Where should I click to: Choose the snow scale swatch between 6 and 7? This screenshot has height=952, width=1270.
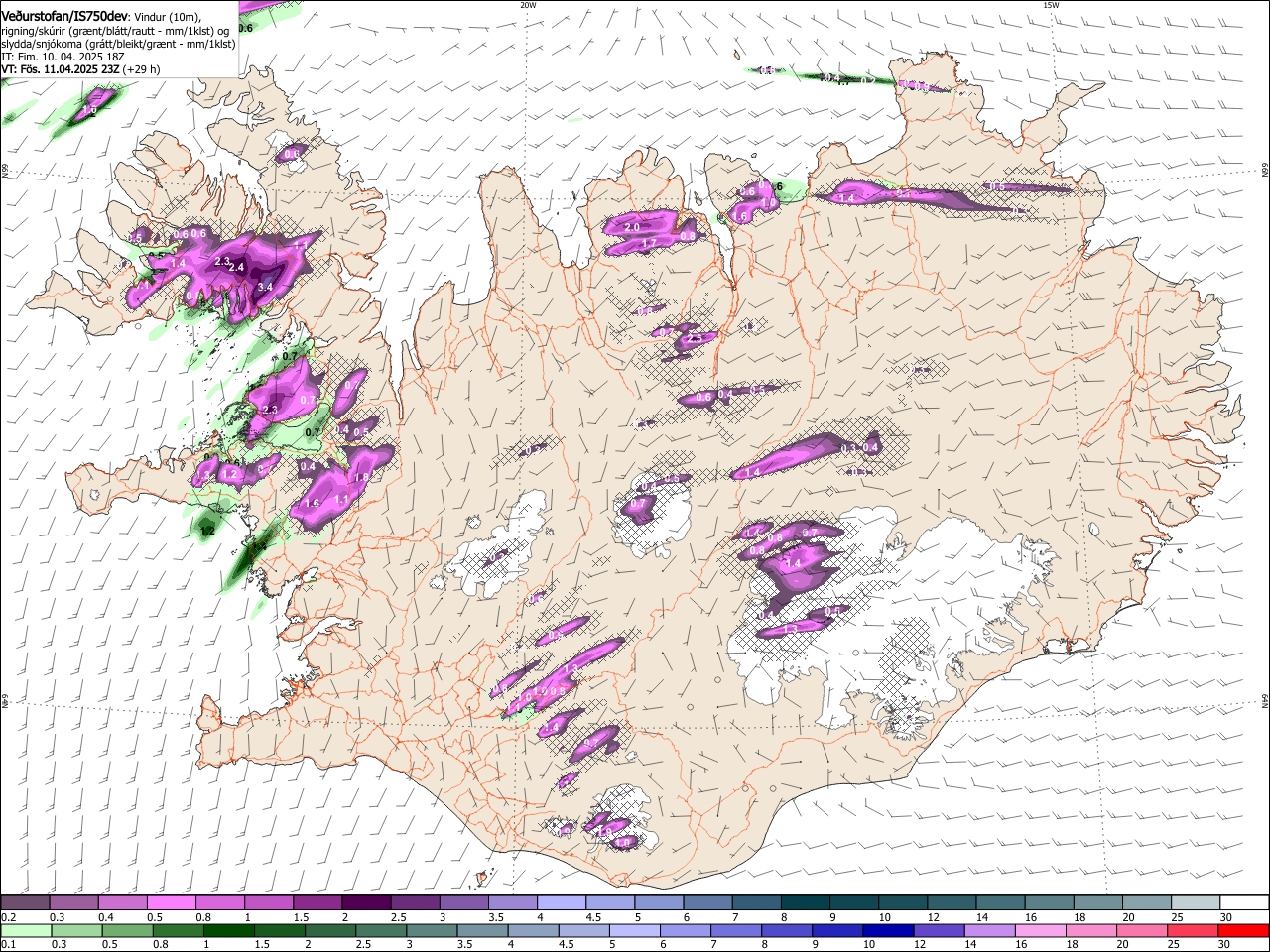pyautogui.click(x=706, y=903)
